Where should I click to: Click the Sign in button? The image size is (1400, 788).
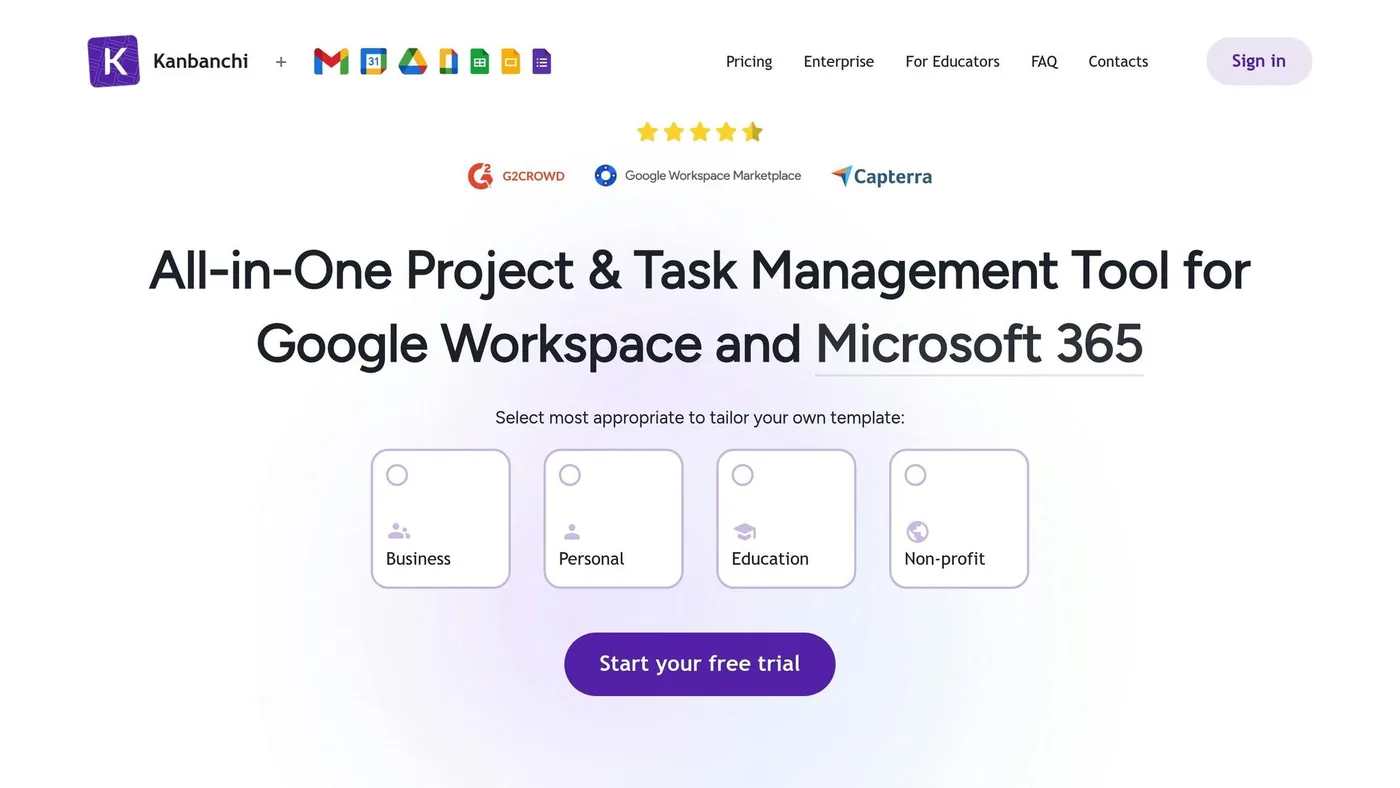tap(1259, 61)
